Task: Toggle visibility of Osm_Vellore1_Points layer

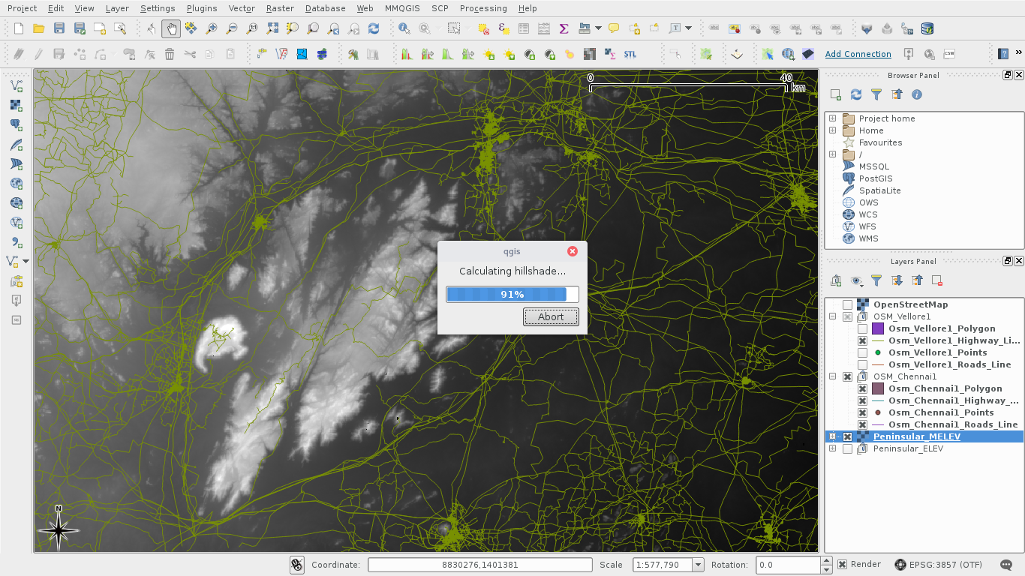Action: (x=862, y=353)
